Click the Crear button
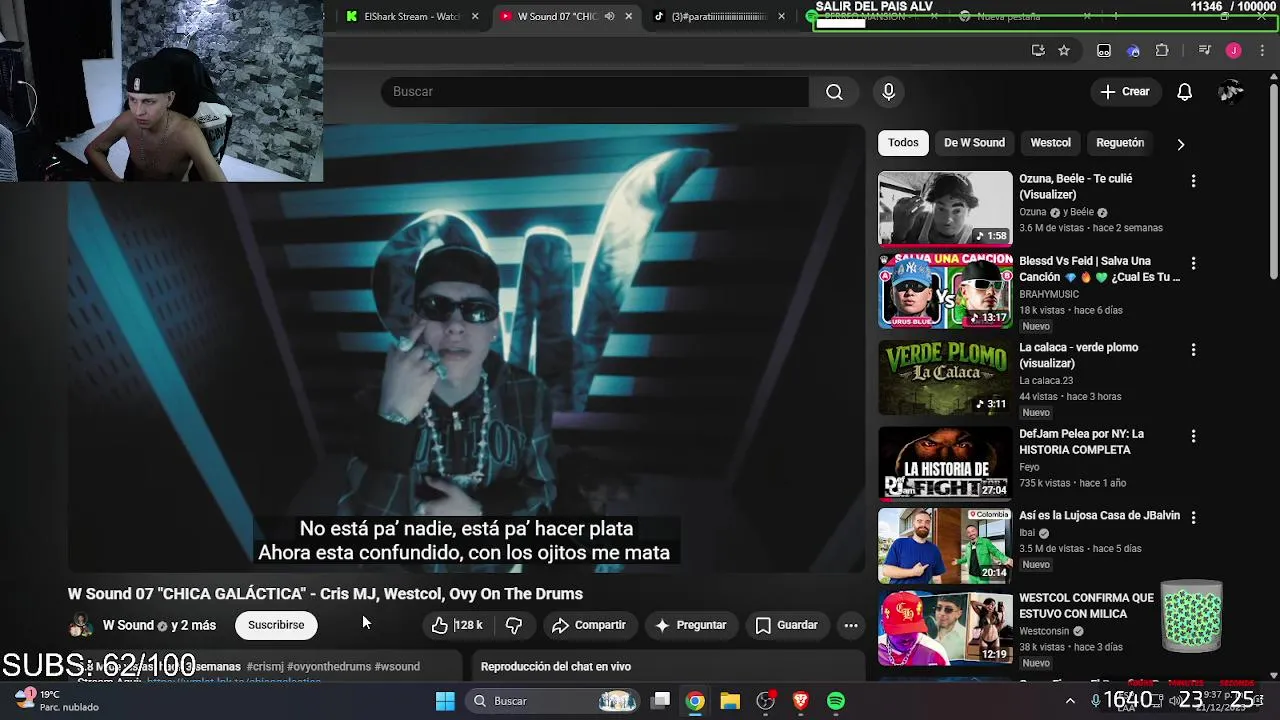The width and height of the screenshot is (1280, 720). click(x=1125, y=92)
